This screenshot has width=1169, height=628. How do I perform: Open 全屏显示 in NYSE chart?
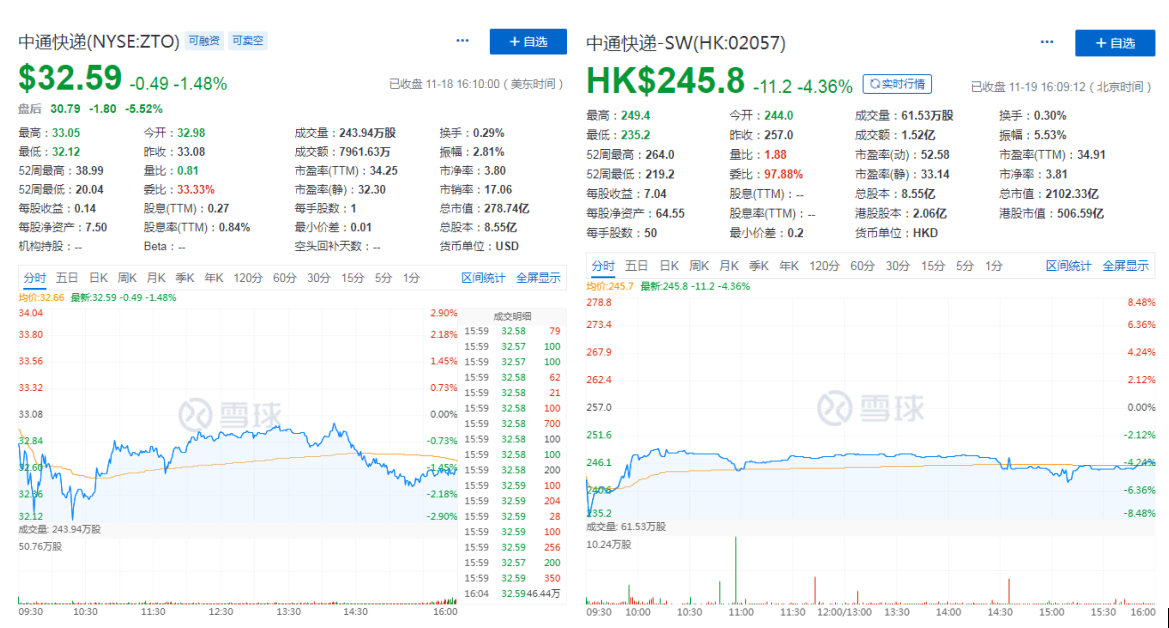pos(538,277)
